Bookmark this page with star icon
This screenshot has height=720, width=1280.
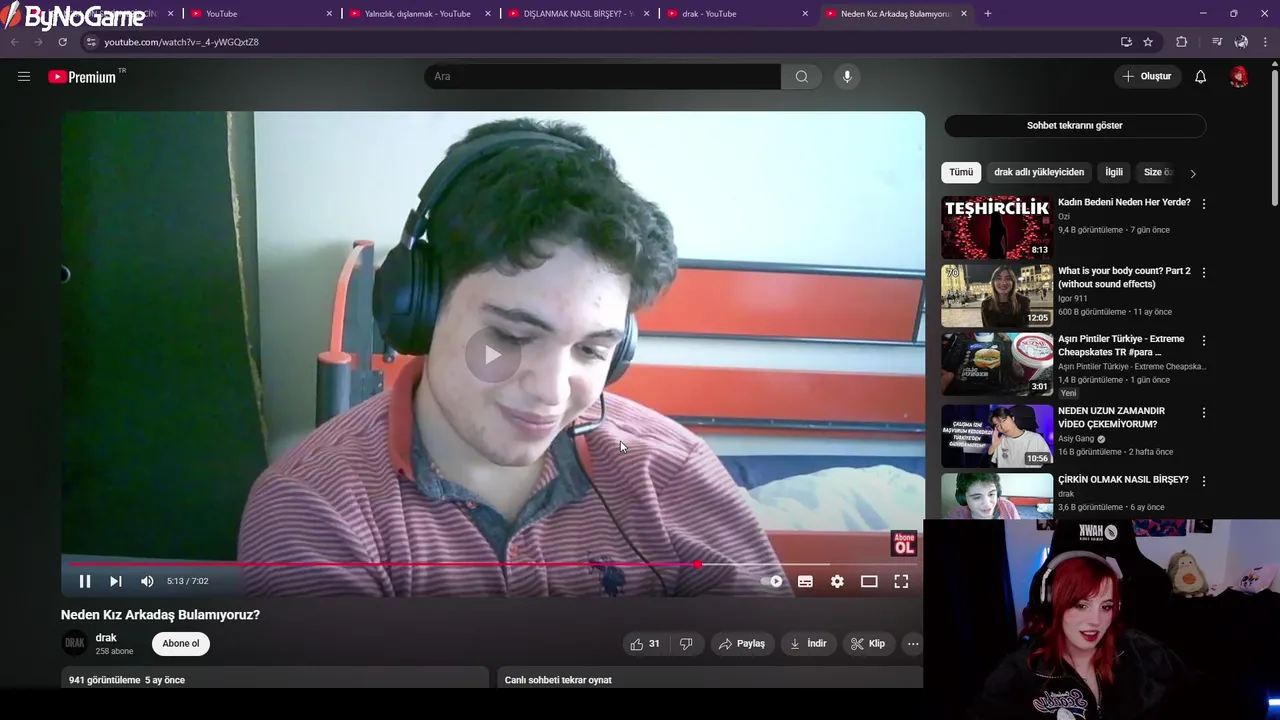[x=1148, y=42]
